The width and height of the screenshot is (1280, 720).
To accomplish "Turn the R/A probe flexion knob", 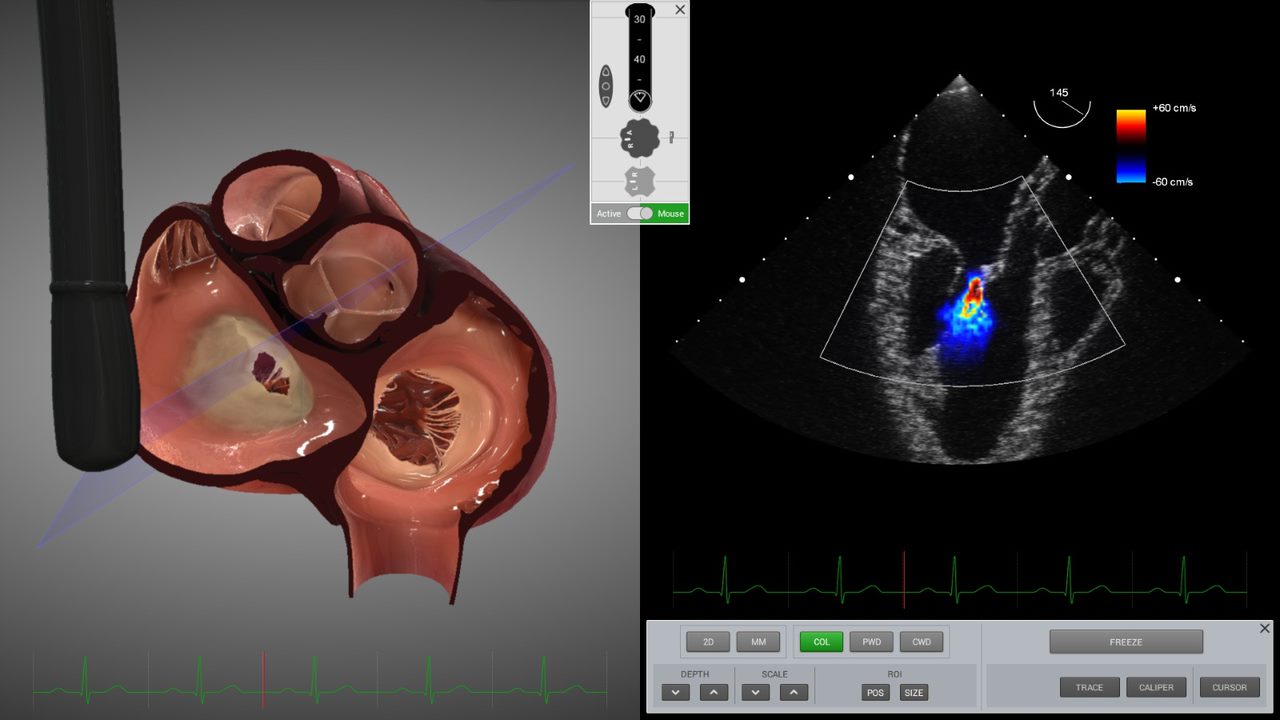I will pyautogui.click(x=639, y=138).
